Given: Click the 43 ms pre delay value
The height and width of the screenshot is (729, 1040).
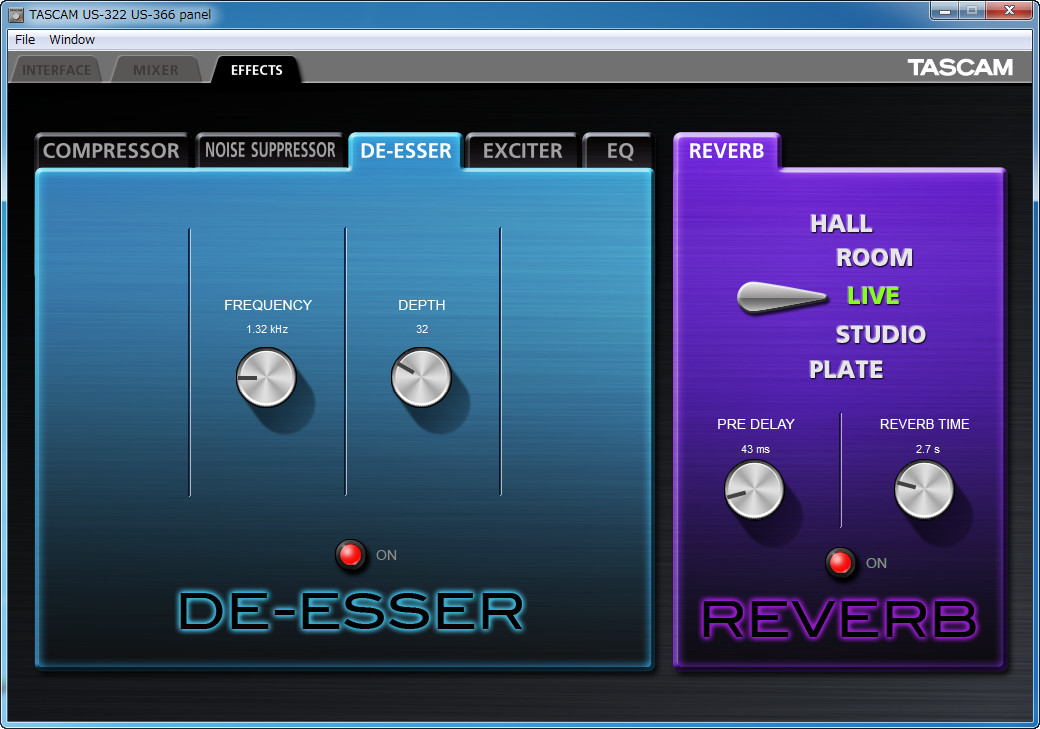Looking at the screenshot, I should pyautogui.click(x=755, y=449).
